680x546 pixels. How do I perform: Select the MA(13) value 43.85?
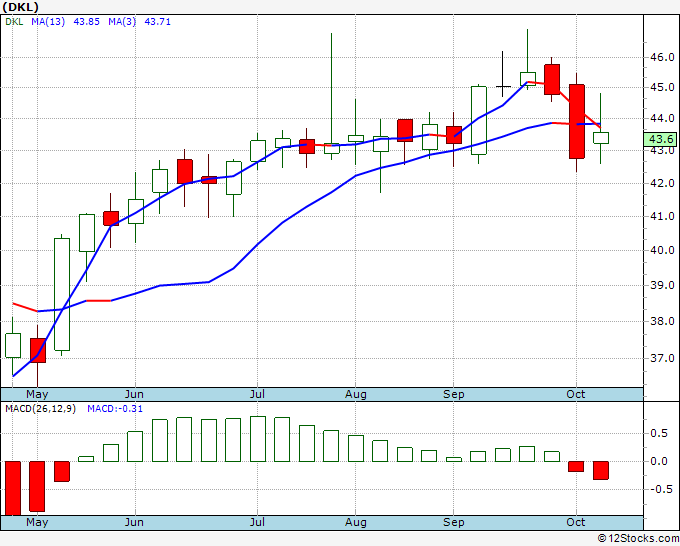[87, 22]
